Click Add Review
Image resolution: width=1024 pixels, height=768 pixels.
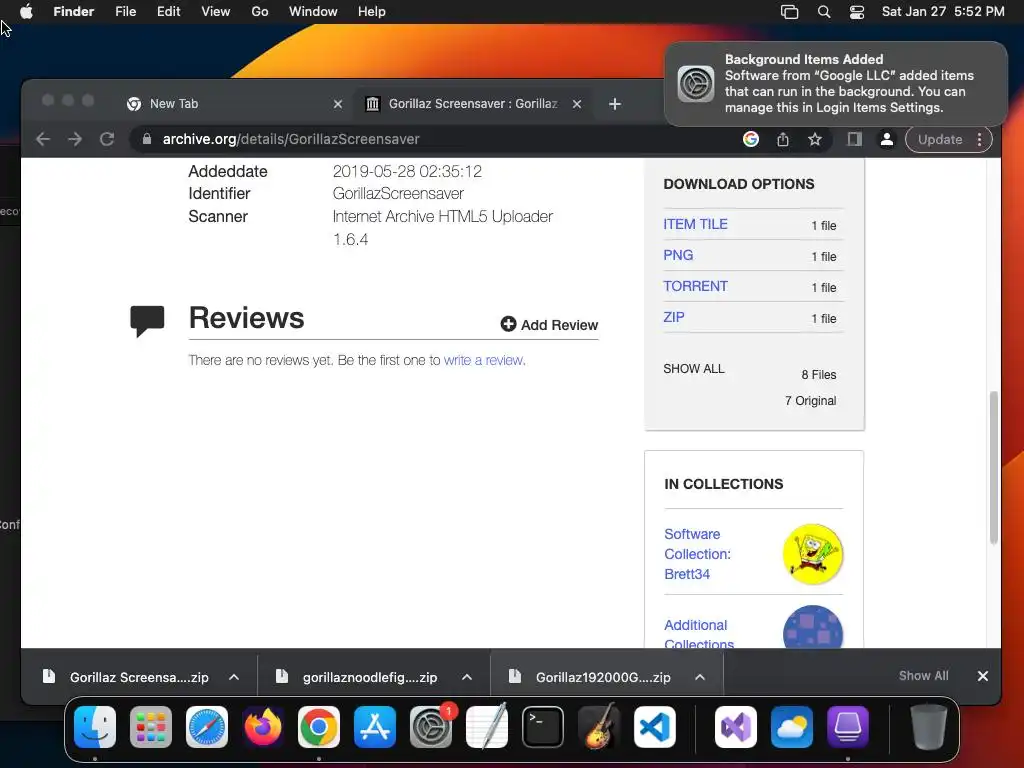(x=549, y=325)
